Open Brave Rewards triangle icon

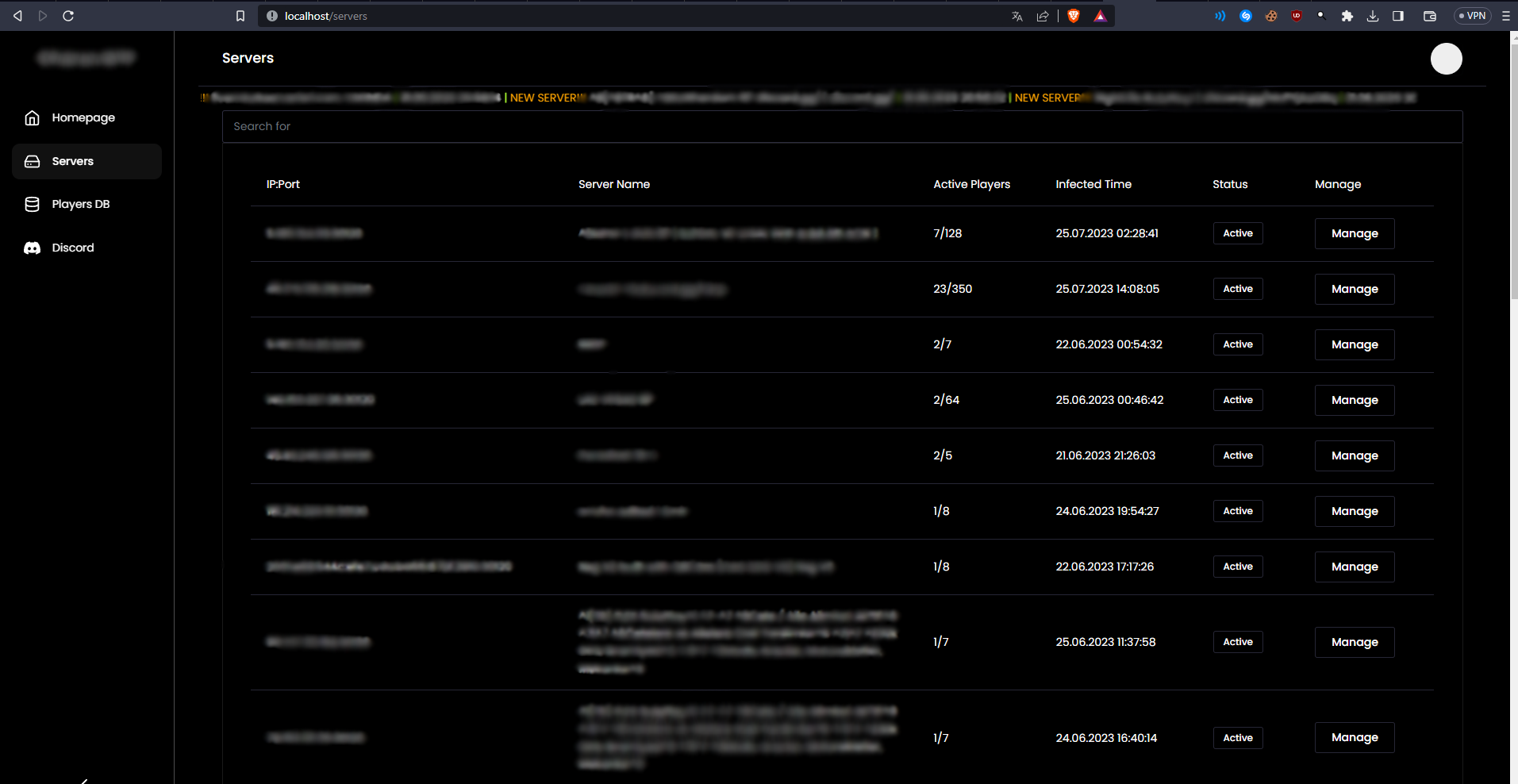(1100, 16)
